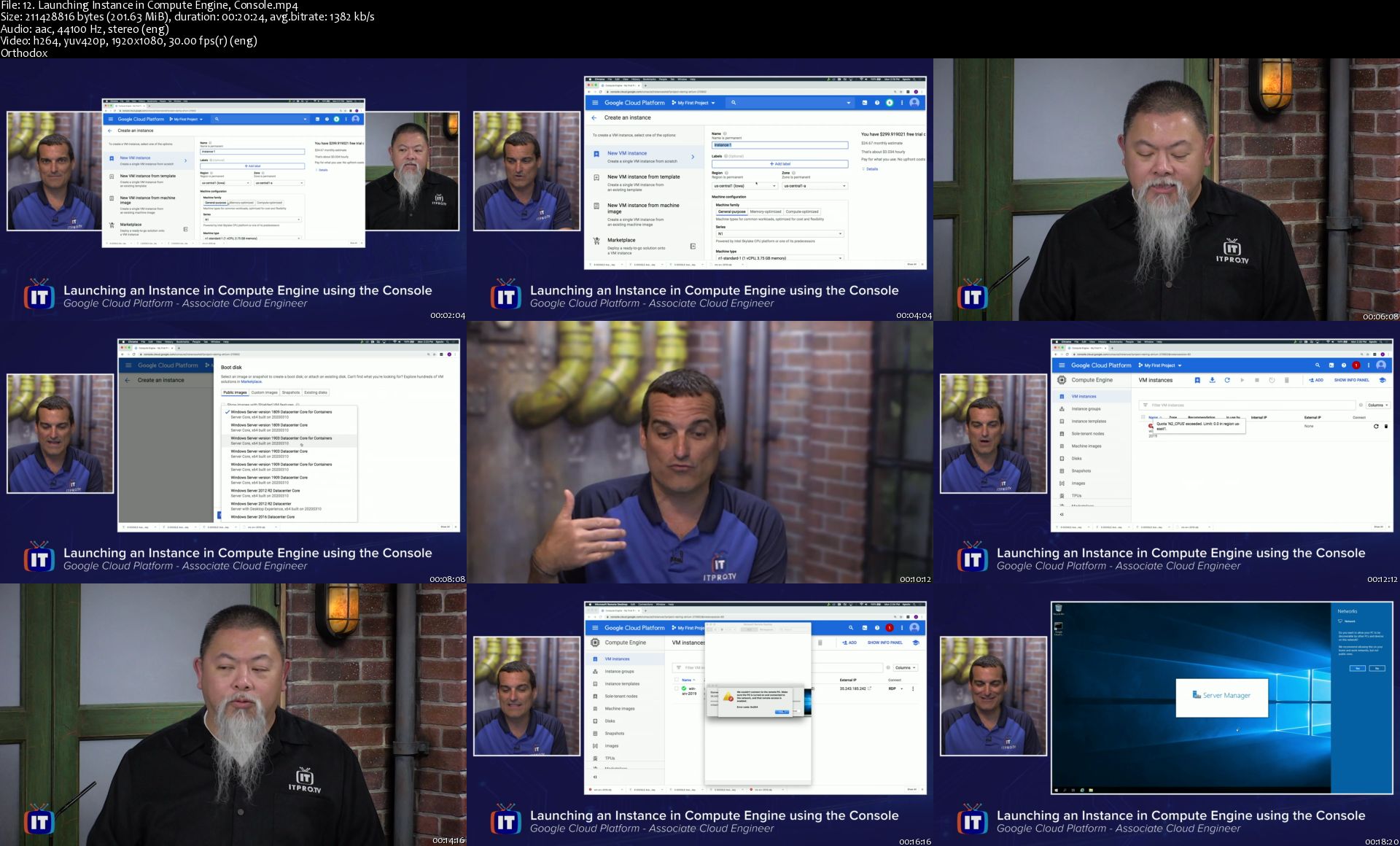In 00:12:12 frame, click graduation-cap Learn icon

tap(1382, 380)
